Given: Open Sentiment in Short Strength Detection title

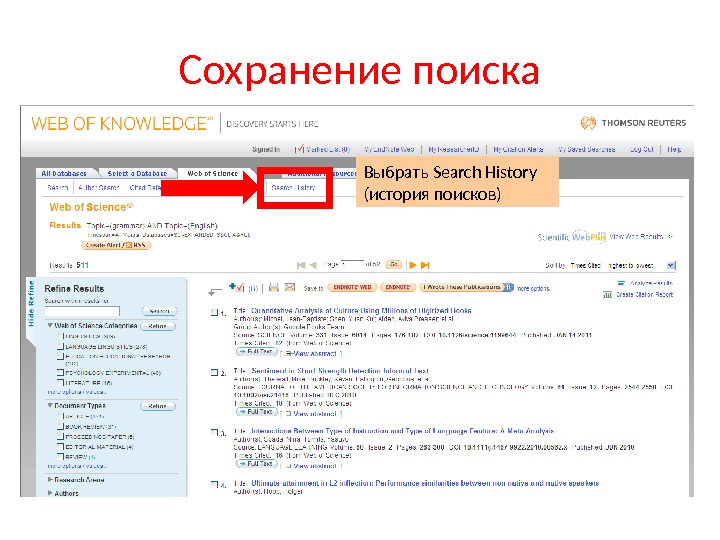Looking at the screenshot, I should [340, 371].
